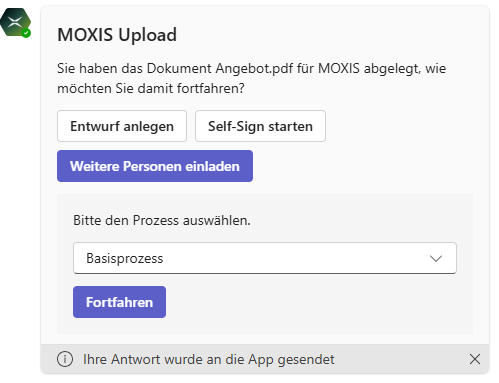Viewport: 499px width, 383px height.
Task: Expand the process chevron arrow
Action: [x=436, y=258]
